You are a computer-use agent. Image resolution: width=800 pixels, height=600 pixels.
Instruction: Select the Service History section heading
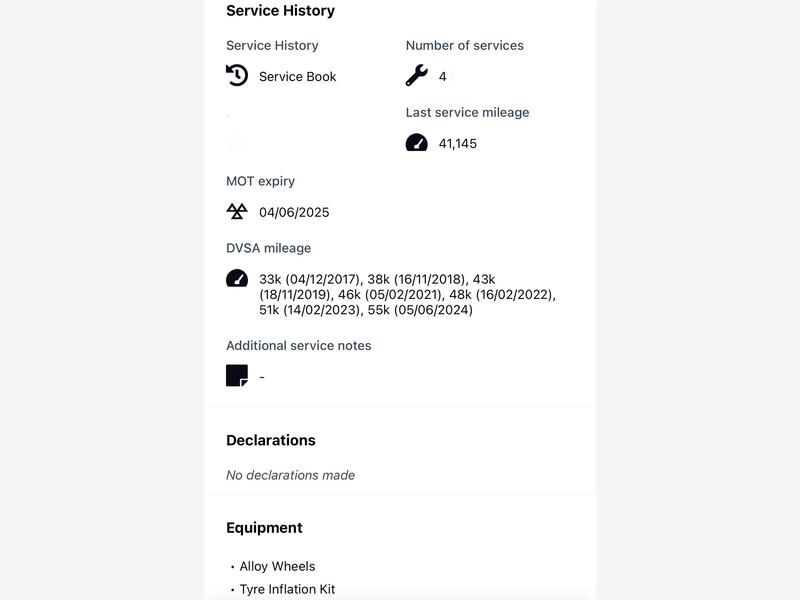pos(281,11)
